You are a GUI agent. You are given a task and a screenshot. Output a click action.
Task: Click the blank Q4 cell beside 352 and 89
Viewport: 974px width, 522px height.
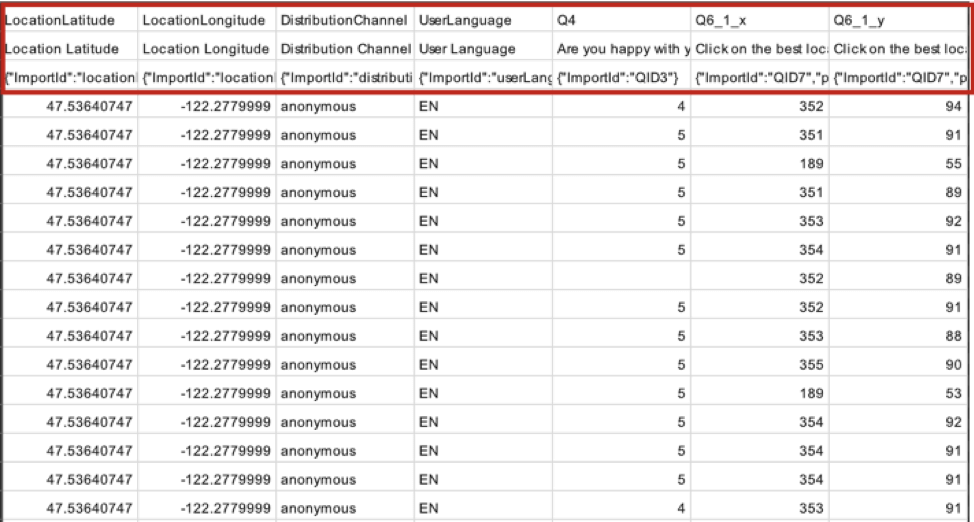621,278
